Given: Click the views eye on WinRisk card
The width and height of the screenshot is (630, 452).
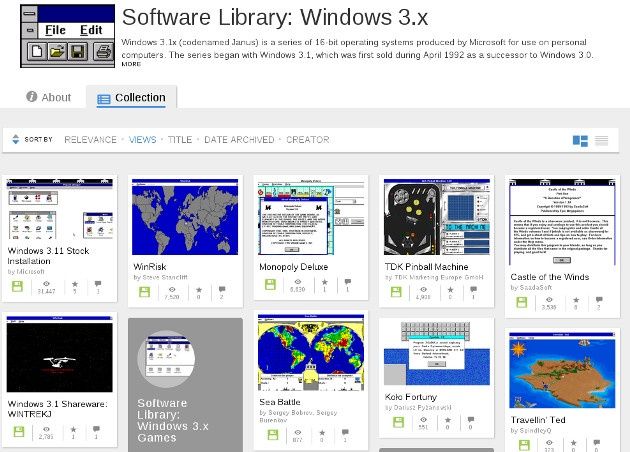Looking at the screenshot, I should (172, 290).
